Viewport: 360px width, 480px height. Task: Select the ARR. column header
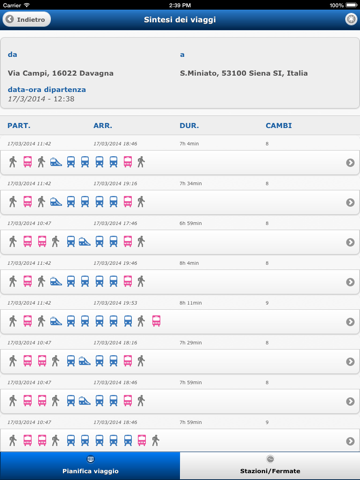103,126
